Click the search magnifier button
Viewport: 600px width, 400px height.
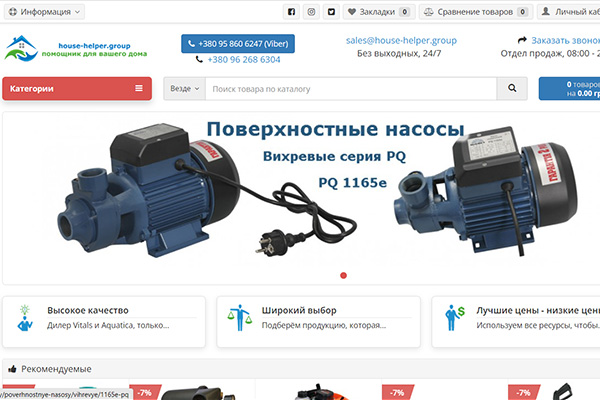[x=512, y=89]
